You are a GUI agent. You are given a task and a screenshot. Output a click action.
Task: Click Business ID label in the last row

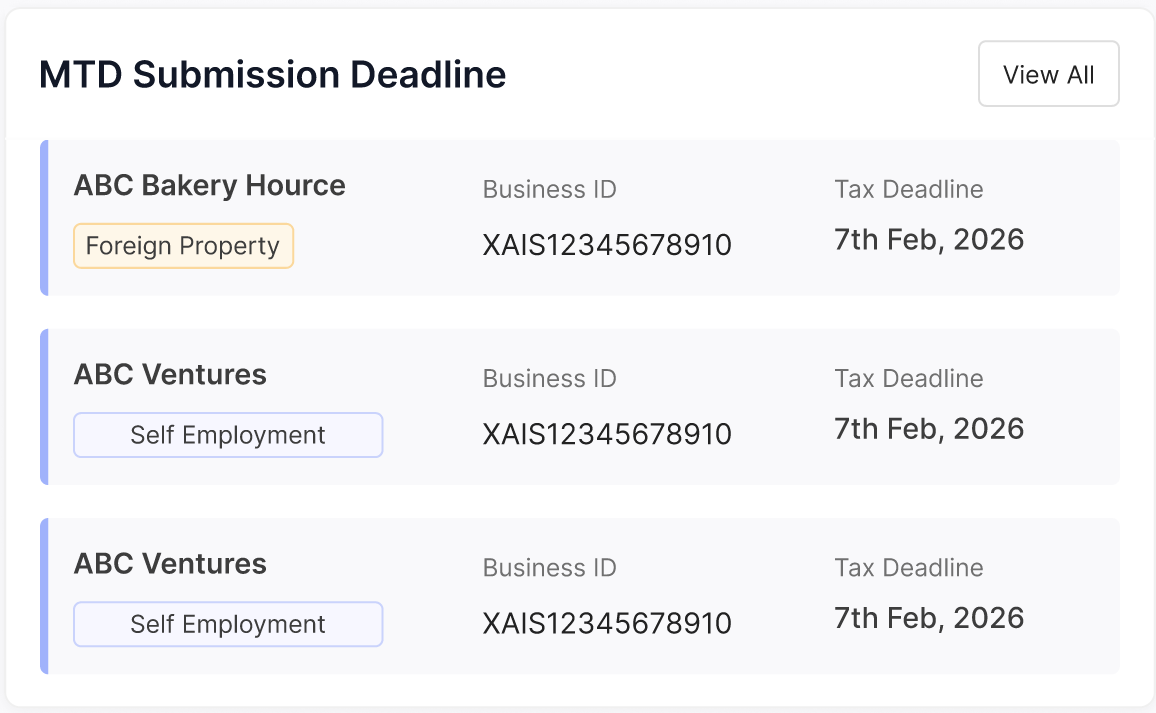click(549, 567)
